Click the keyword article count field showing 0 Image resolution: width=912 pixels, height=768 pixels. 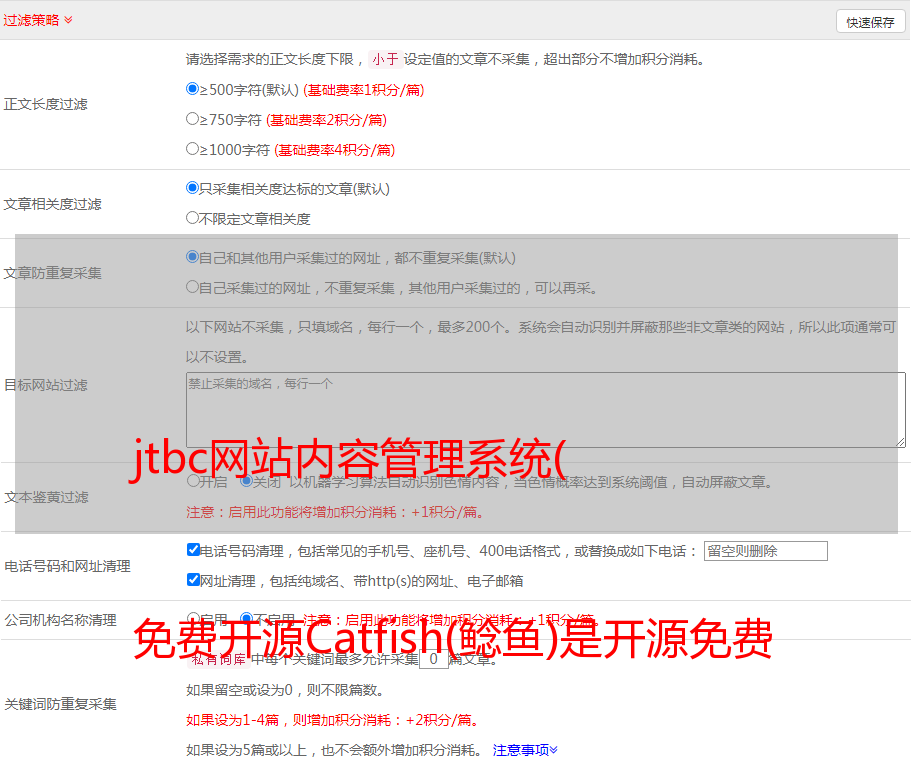433,659
